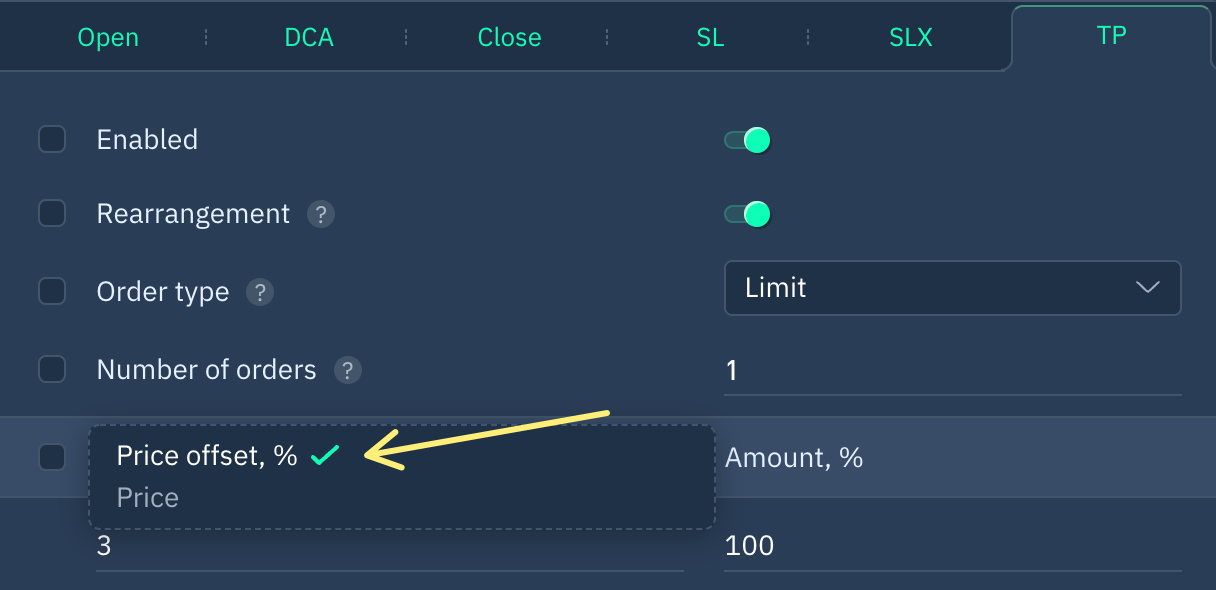Click the help icon next to Rearrangement
Screen dimensions: 1216x590
(x=320, y=214)
